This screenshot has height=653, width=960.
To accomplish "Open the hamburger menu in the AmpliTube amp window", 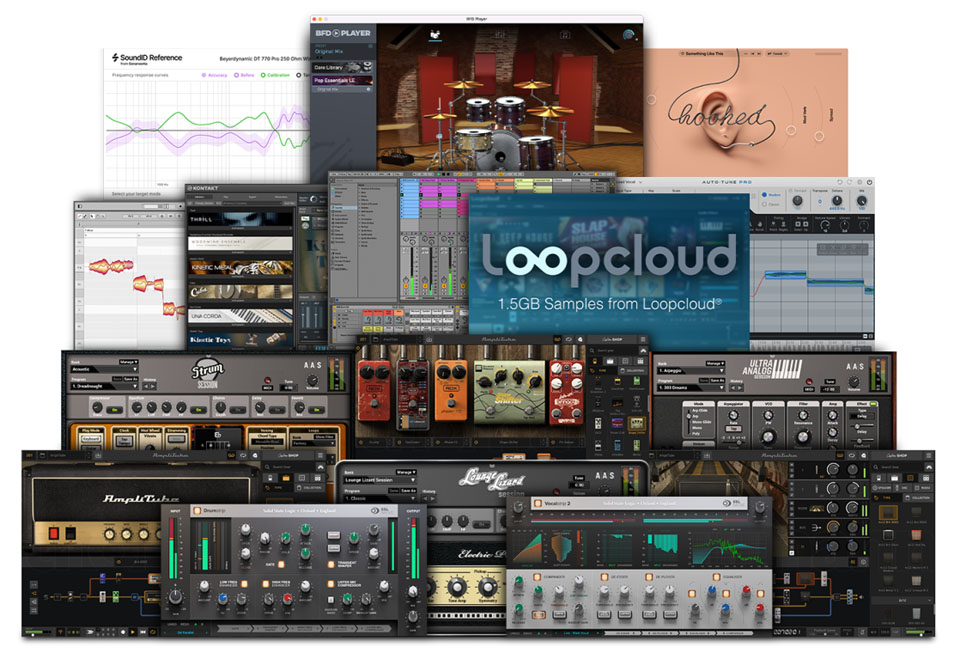I will pos(320,455).
